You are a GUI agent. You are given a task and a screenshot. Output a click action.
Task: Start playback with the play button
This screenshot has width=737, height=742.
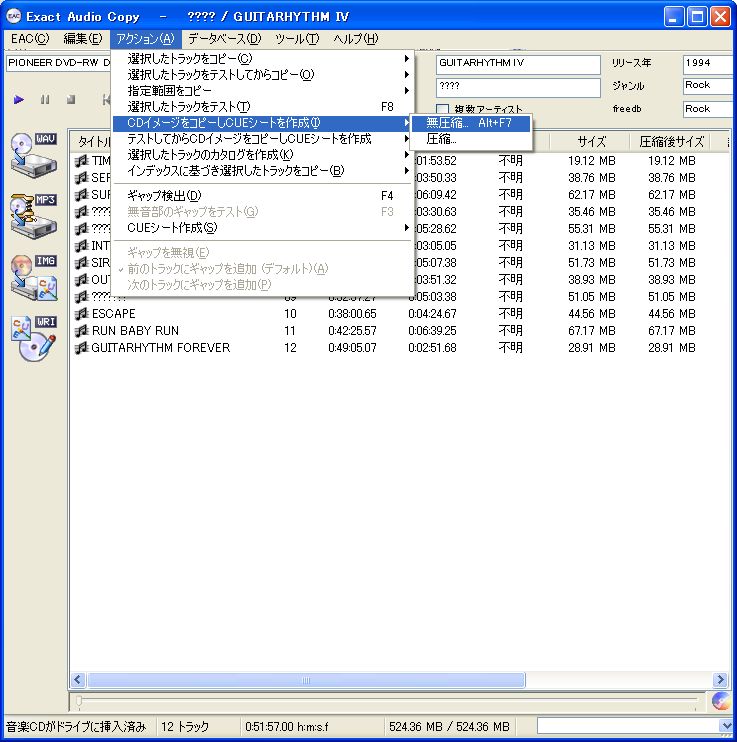pyautogui.click(x=18, y=99)
